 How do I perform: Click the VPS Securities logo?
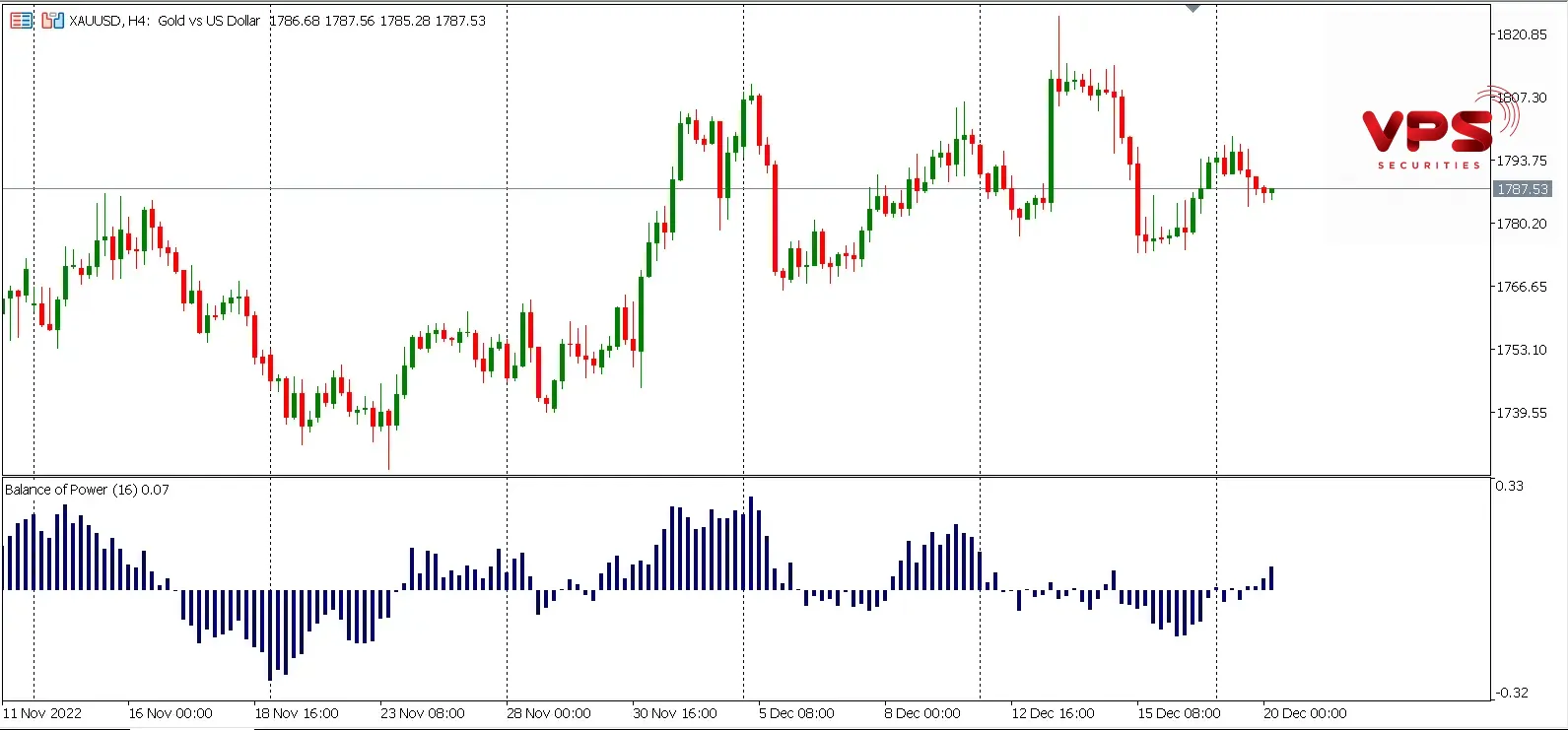coord(1429,135)
